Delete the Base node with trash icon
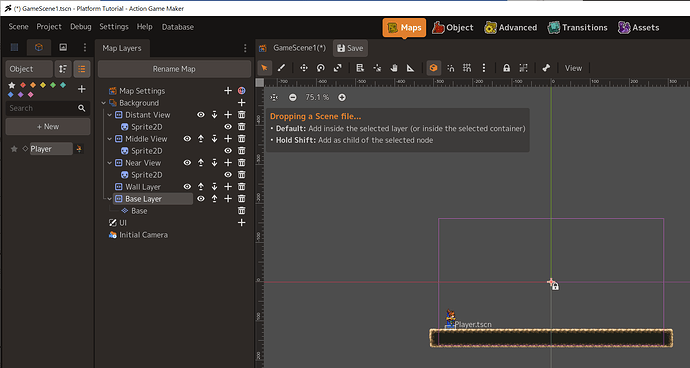 pyautogui.click(x=242, y=210)
